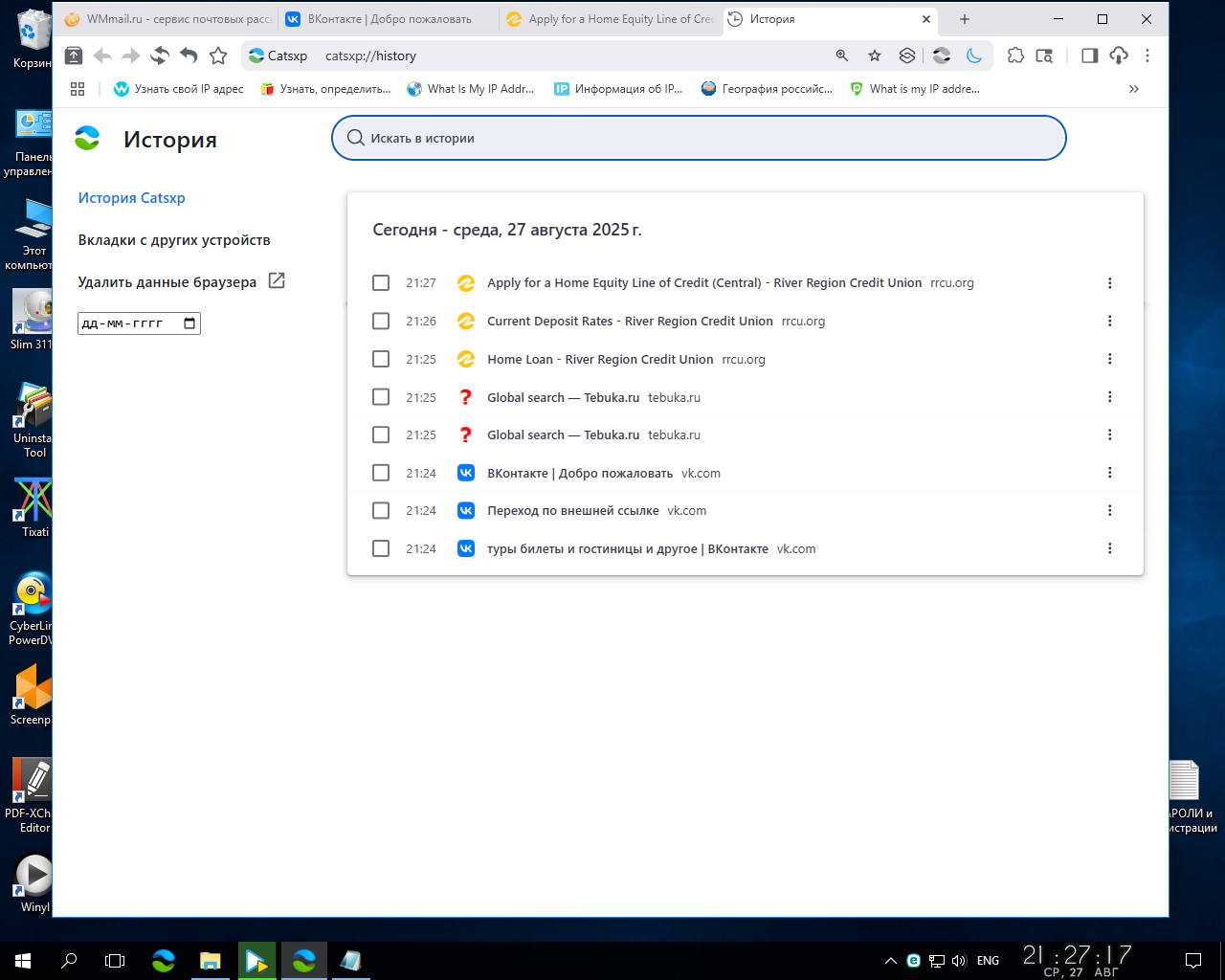Click the volume speaker tray icon
This screenshot has width=1225, height=980.
click(959, 960)
